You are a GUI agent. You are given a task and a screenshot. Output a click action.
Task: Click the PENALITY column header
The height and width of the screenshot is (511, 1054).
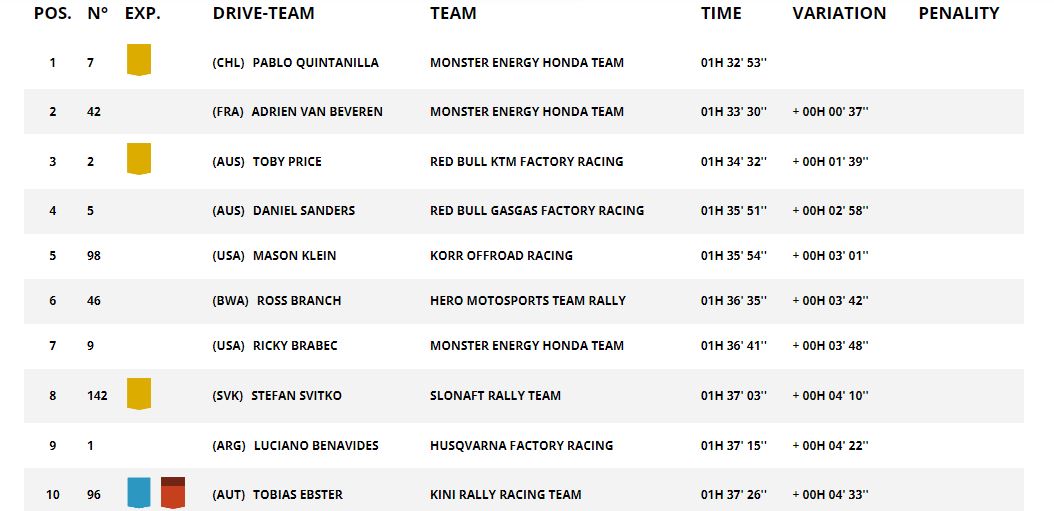[959, 13]
